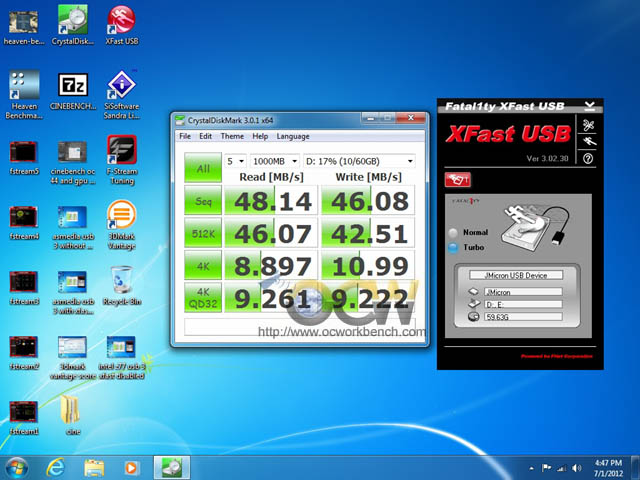Open the Language menu
The height and width of the screenshot is (480, 640).
(293, 136)
